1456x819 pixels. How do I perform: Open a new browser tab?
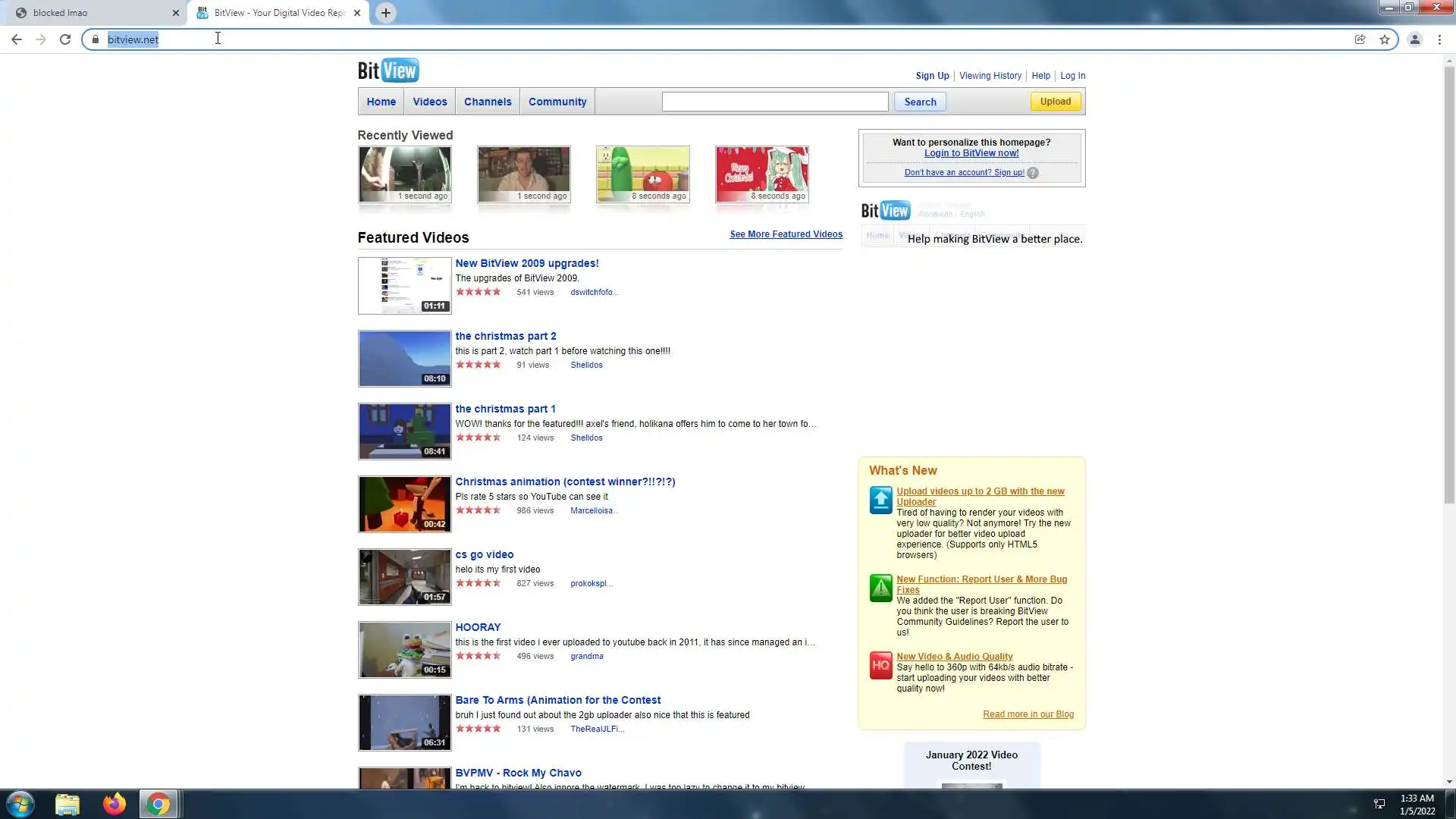pyautogui.click(x=386, y=13)
